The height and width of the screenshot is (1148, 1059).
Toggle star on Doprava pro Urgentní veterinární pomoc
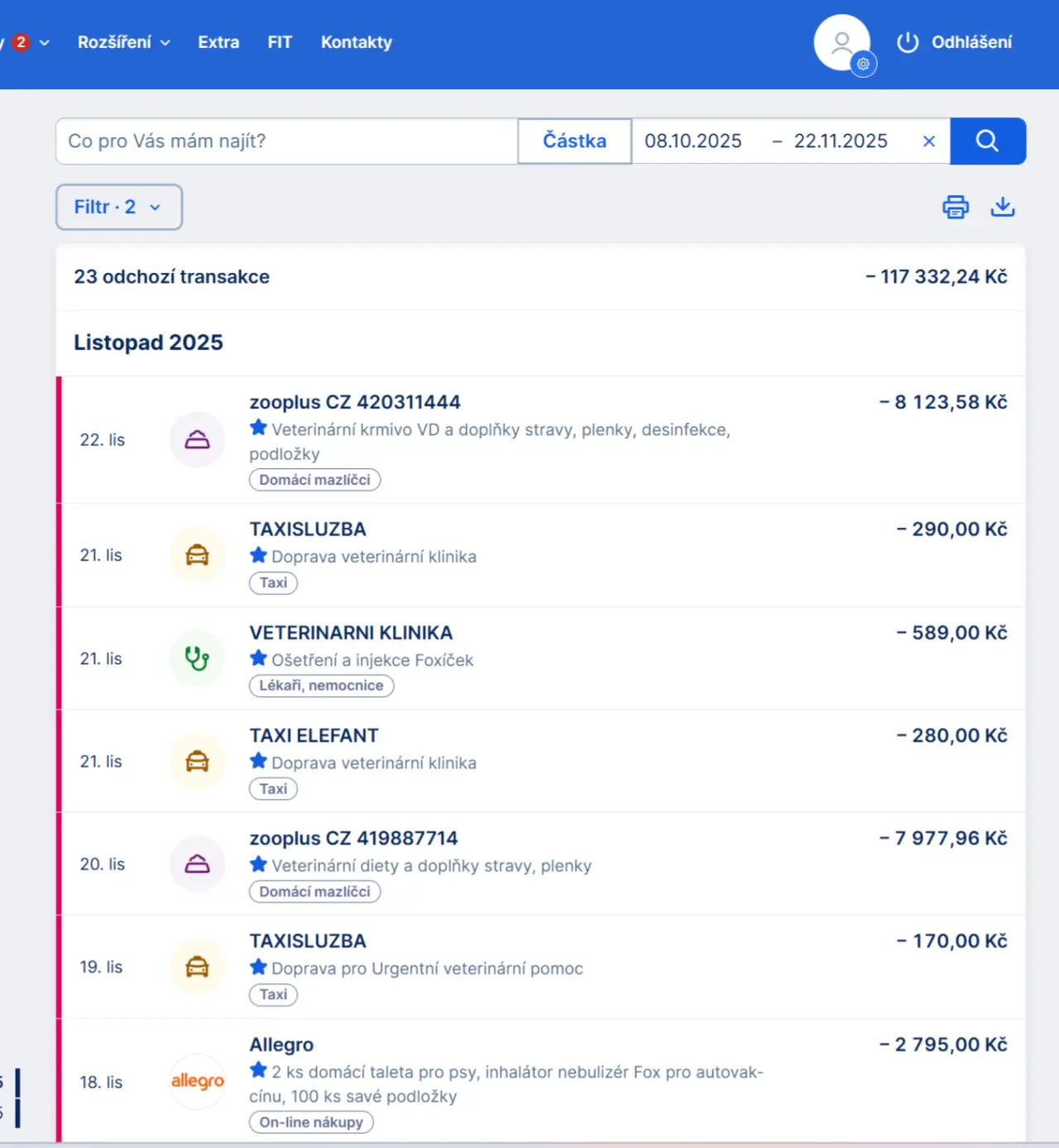point(259,967)
